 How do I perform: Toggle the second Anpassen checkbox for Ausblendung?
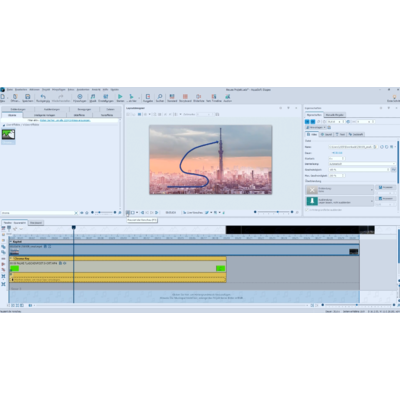[380, 198]
